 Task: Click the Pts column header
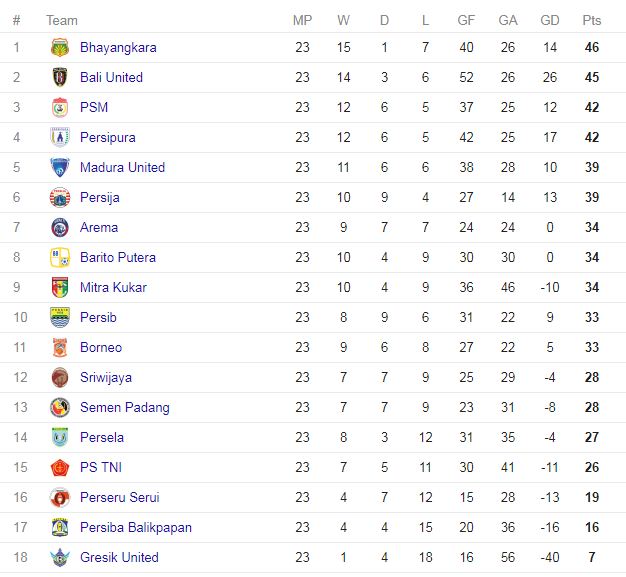pos(592,20)
